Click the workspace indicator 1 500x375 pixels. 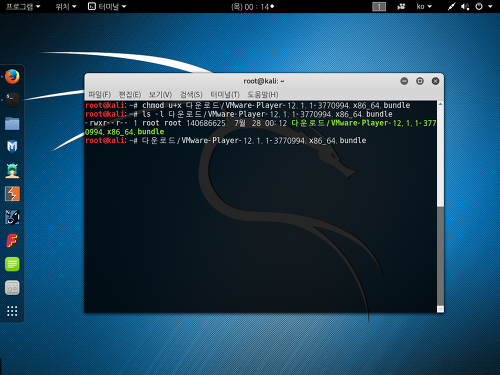379,7
